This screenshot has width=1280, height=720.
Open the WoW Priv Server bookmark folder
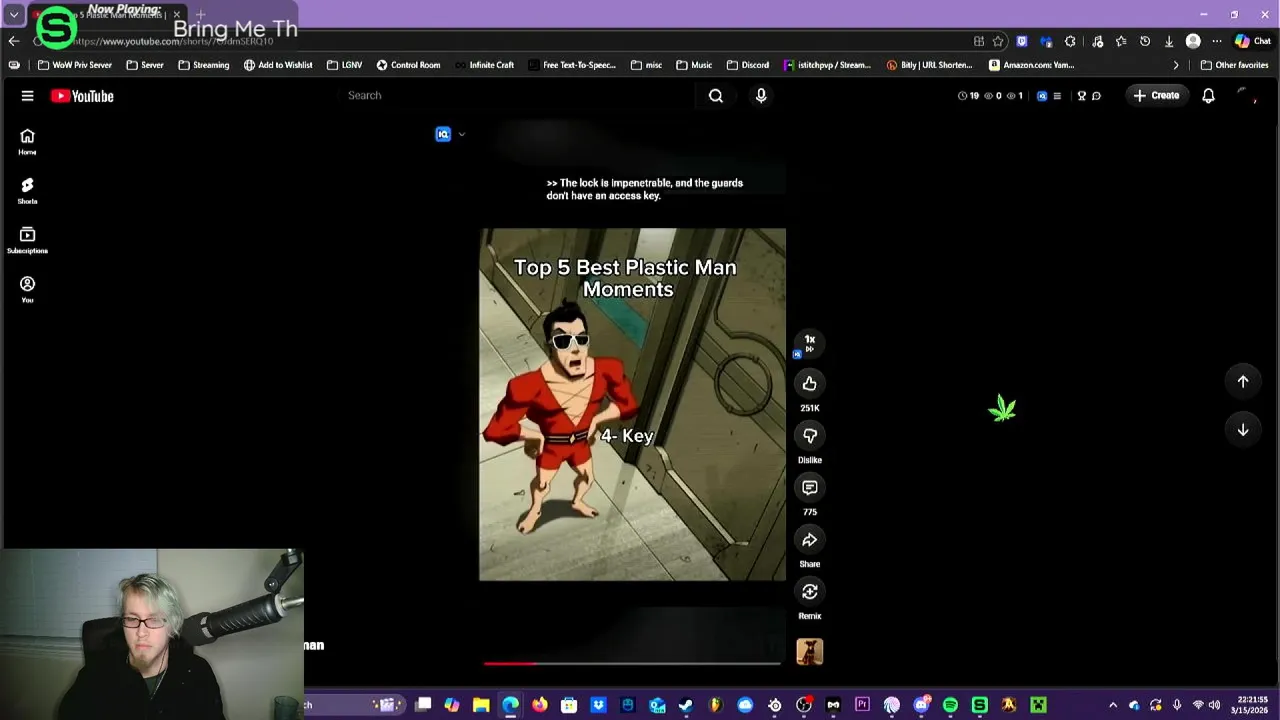coord(74,65)
